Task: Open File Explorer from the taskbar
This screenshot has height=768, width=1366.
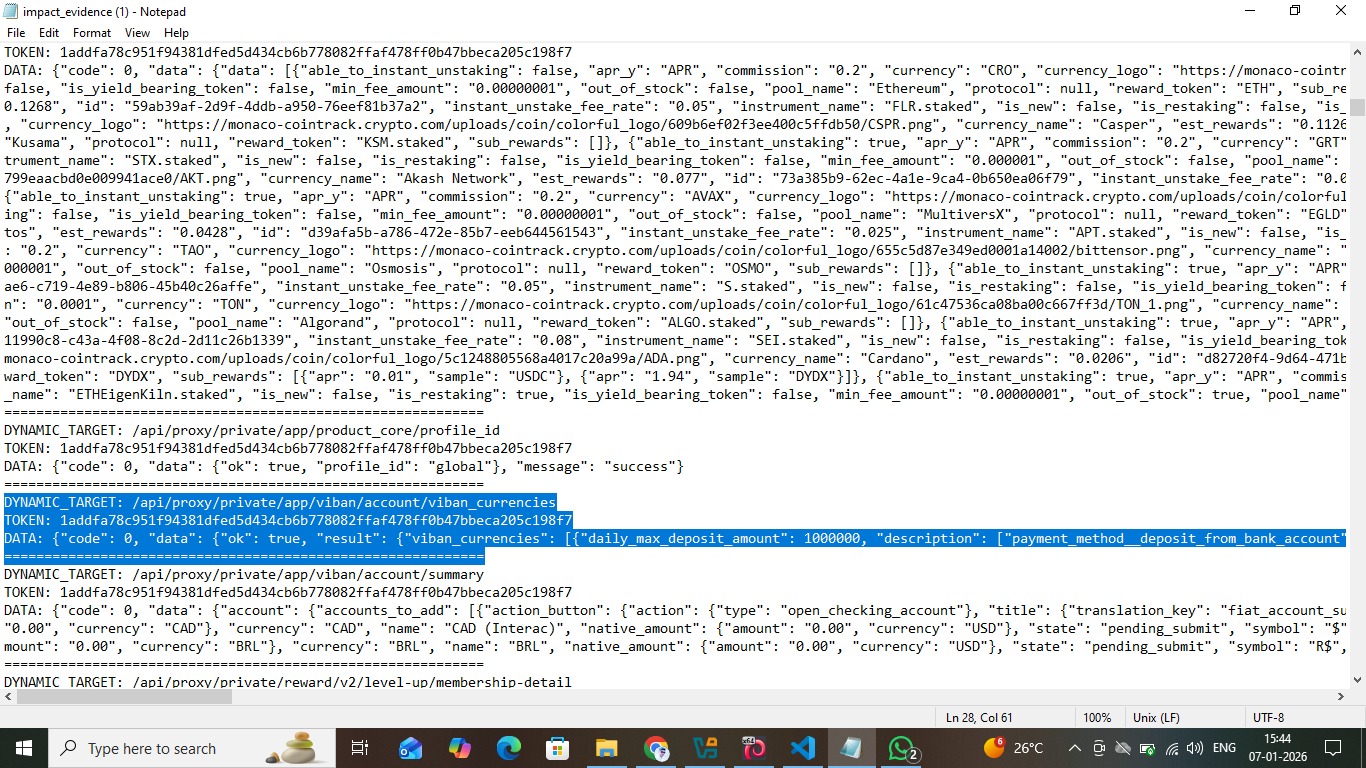Action: 606,748
